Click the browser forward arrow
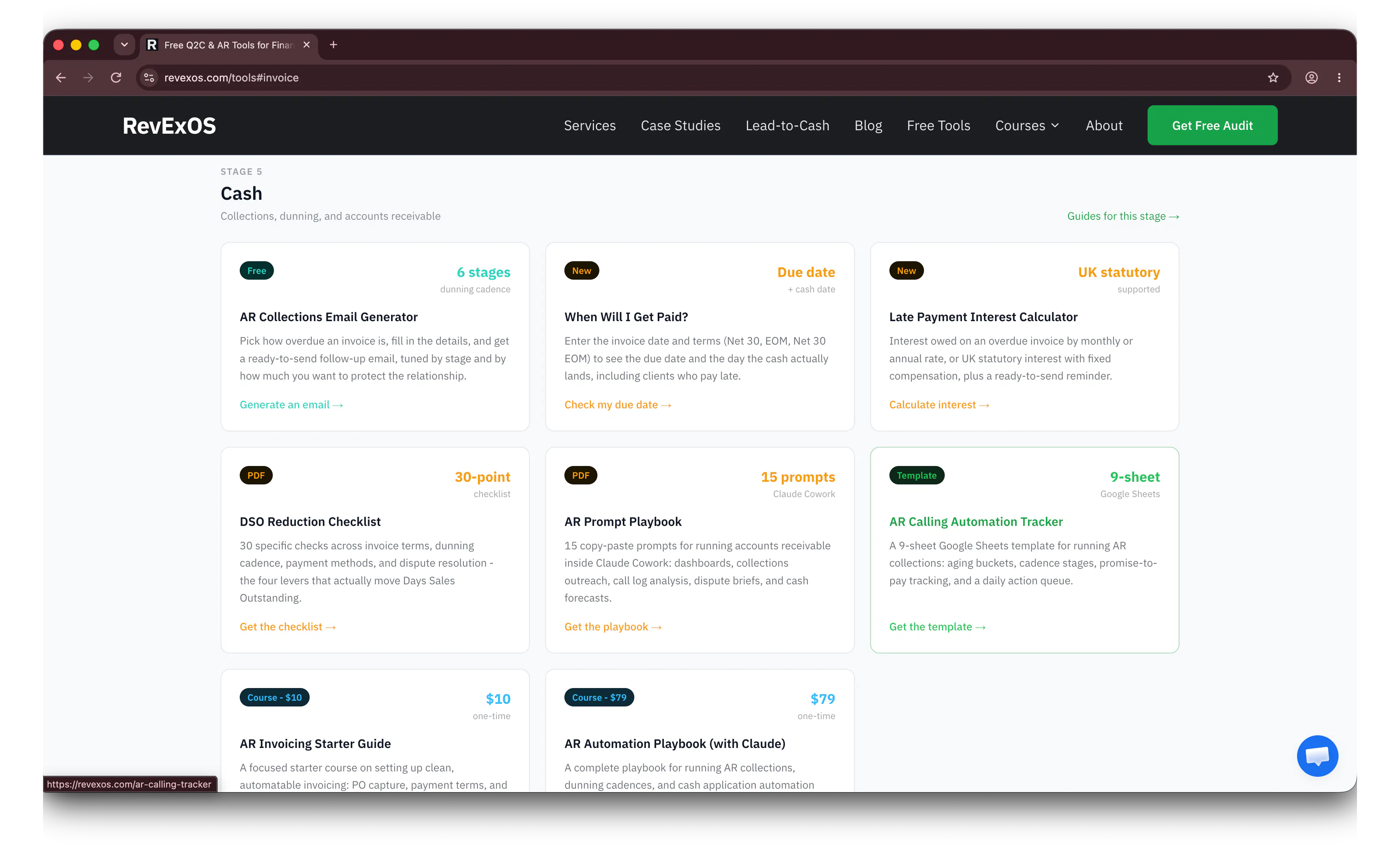Image resolution: width=1400 pixels, height=849 pixels. coord(88,77)
